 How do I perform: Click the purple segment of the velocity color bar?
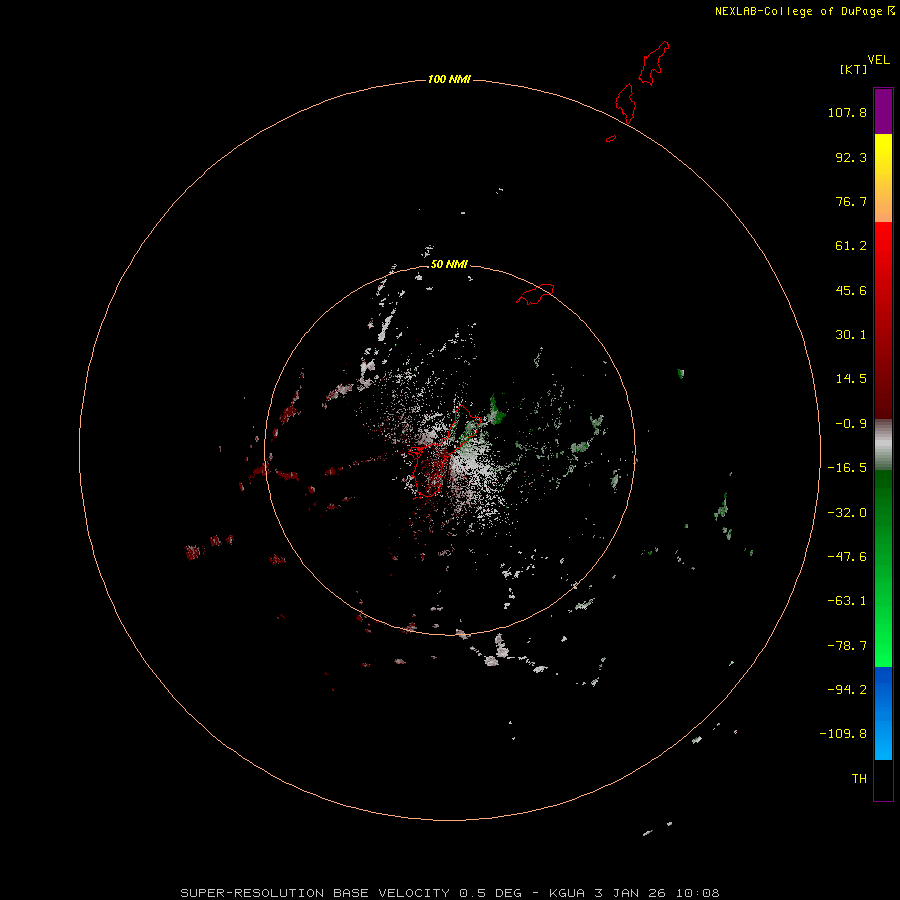click(x=883, y=111)
